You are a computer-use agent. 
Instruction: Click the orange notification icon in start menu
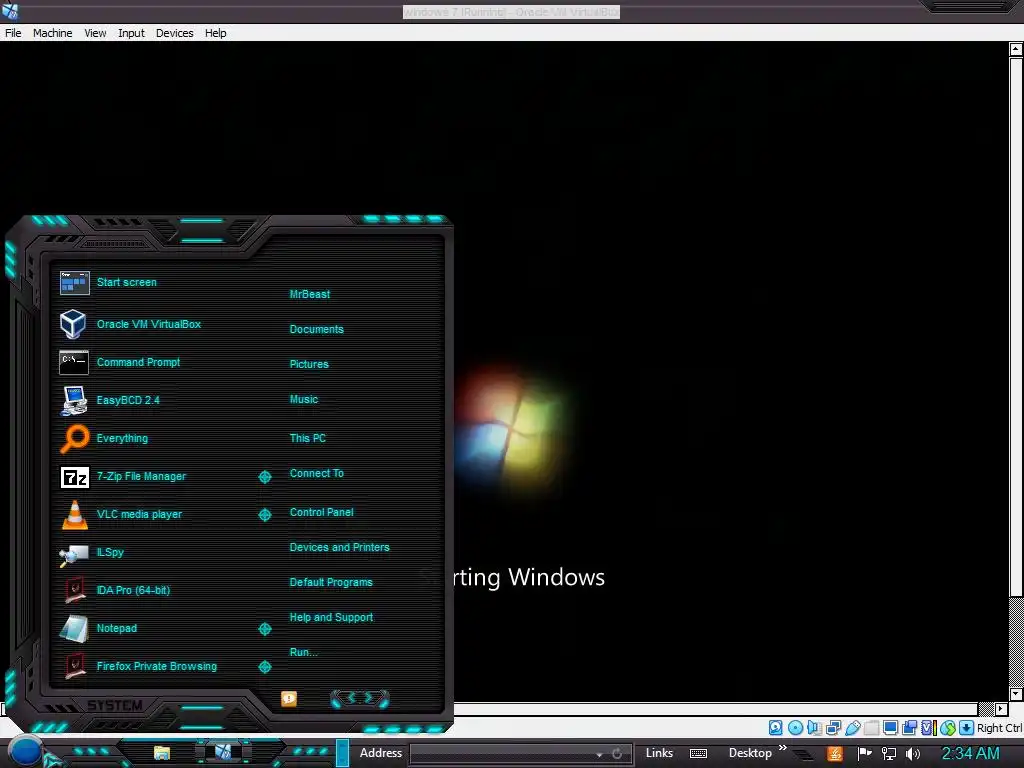289,699
